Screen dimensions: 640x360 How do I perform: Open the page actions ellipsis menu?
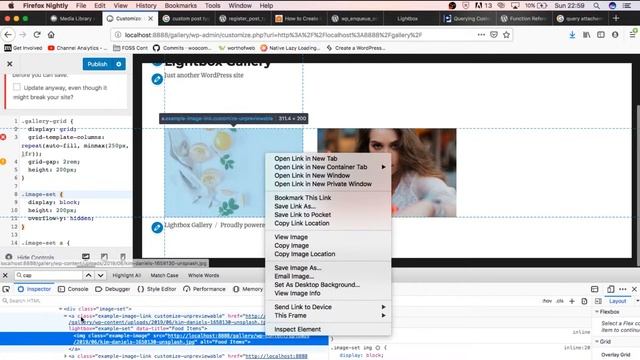coord(481,35)
